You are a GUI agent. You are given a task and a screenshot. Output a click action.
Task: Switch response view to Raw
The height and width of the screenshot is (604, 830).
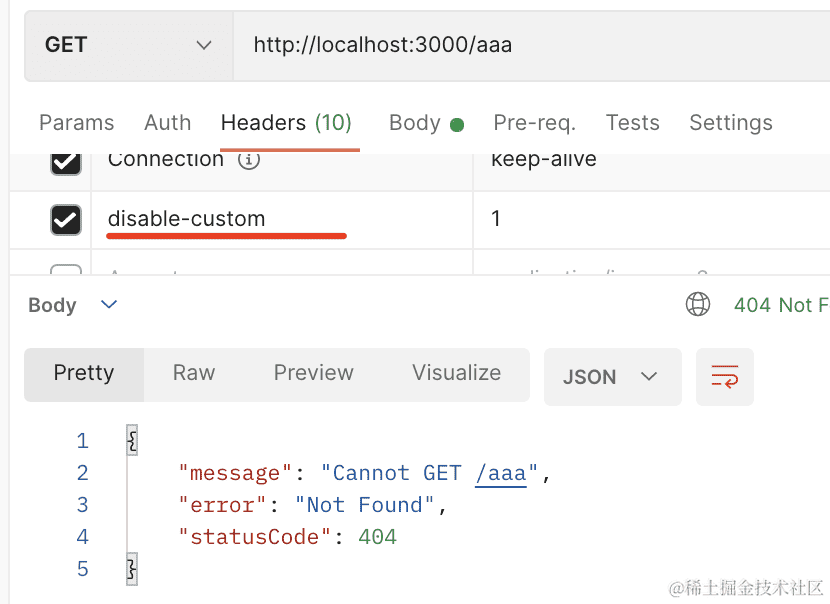click(x=193, y=373)
